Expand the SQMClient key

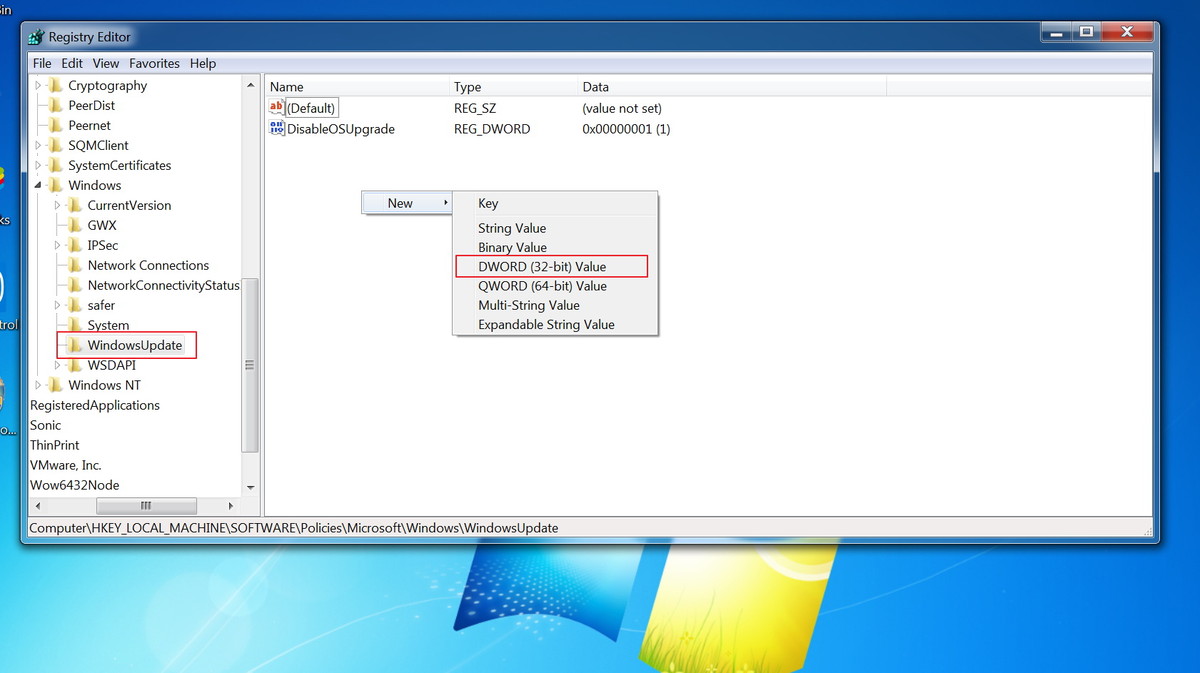[38, 146]
